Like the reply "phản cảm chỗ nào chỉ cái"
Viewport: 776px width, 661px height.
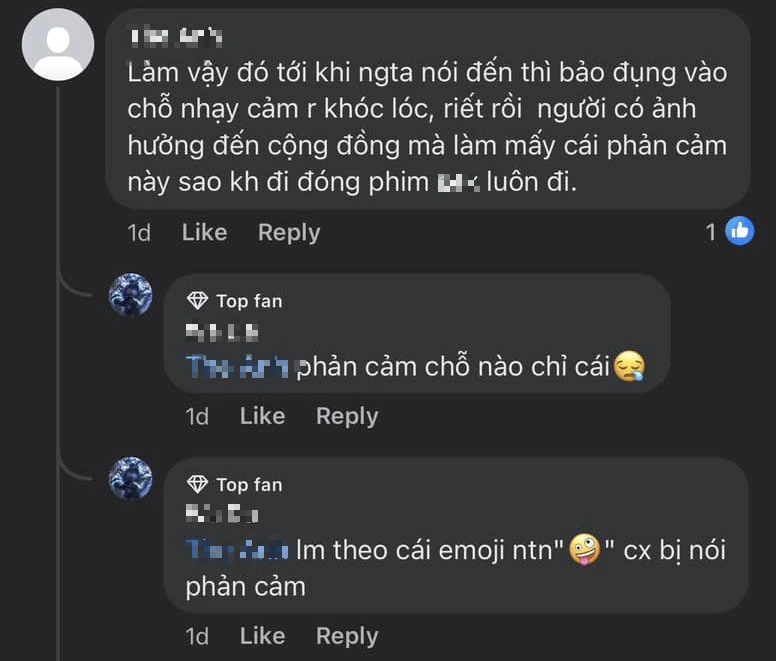(x=262, y=416)
